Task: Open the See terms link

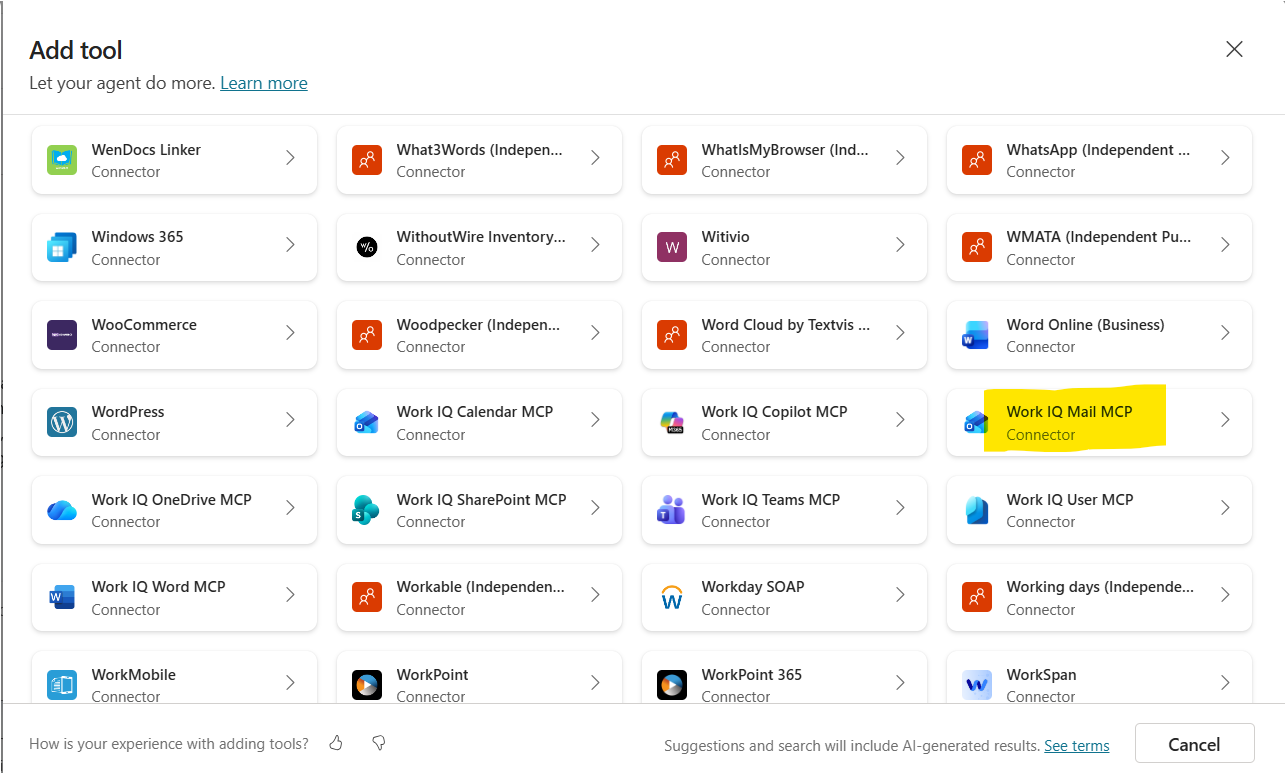Action: tap(1077, 746)
